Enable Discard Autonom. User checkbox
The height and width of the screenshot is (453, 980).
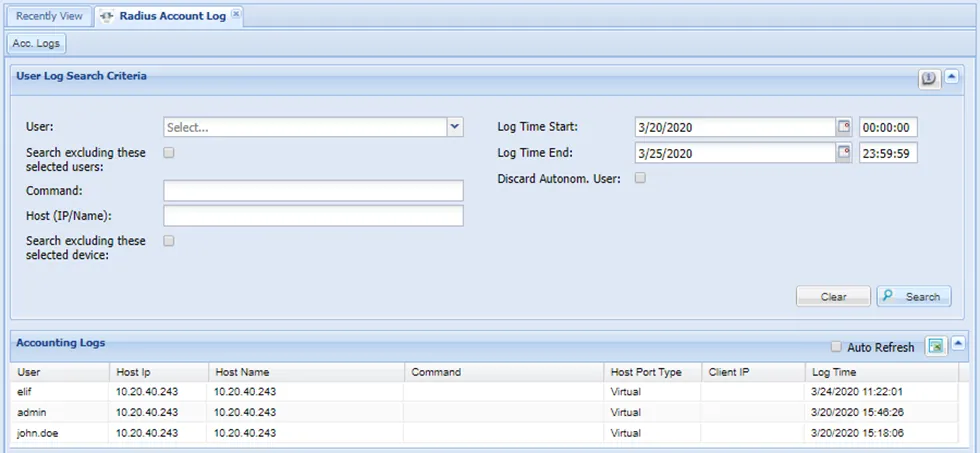point(640,178)
